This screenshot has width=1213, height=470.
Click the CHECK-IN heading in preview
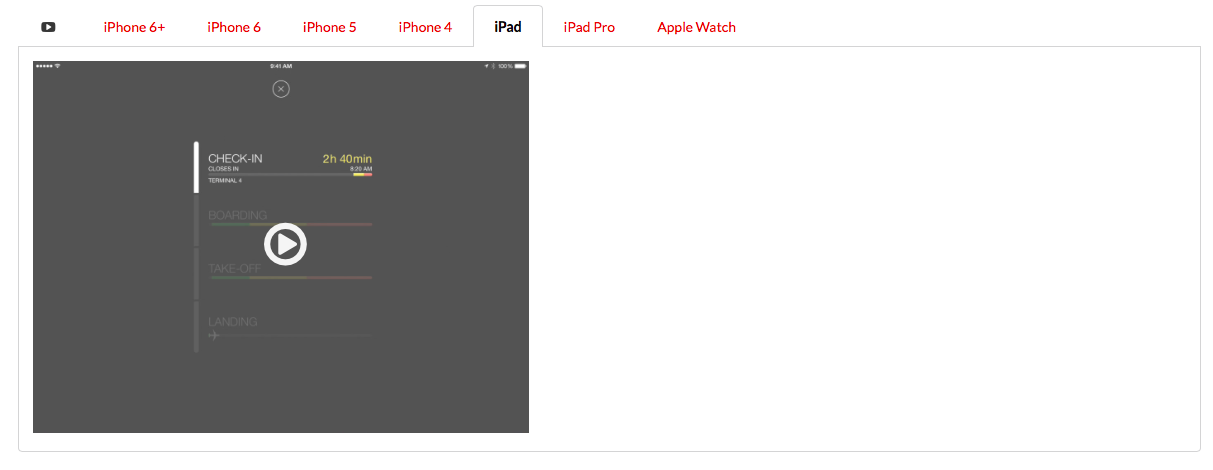click(235, 159)
